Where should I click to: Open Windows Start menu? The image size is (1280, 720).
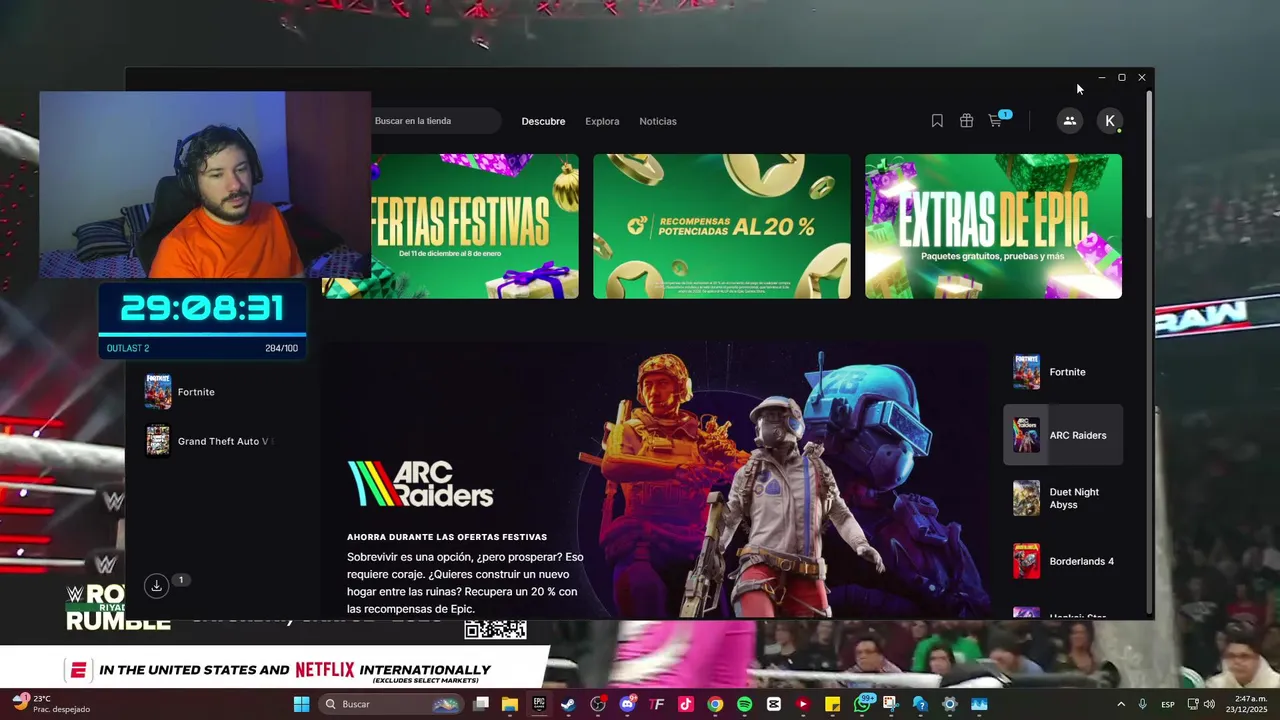pos(301,704)
